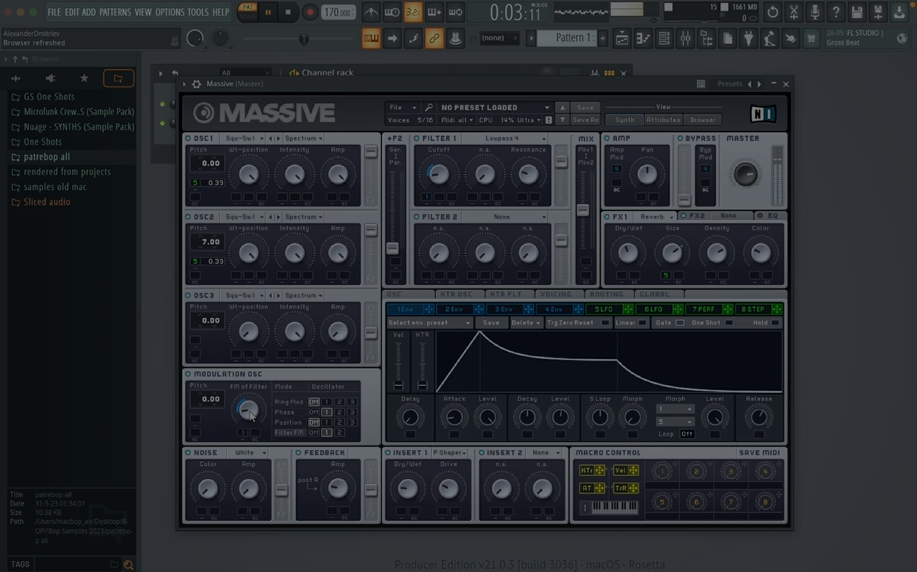917x572 pixels.
Task: Click the metronome icon
Action: point(371,12)
